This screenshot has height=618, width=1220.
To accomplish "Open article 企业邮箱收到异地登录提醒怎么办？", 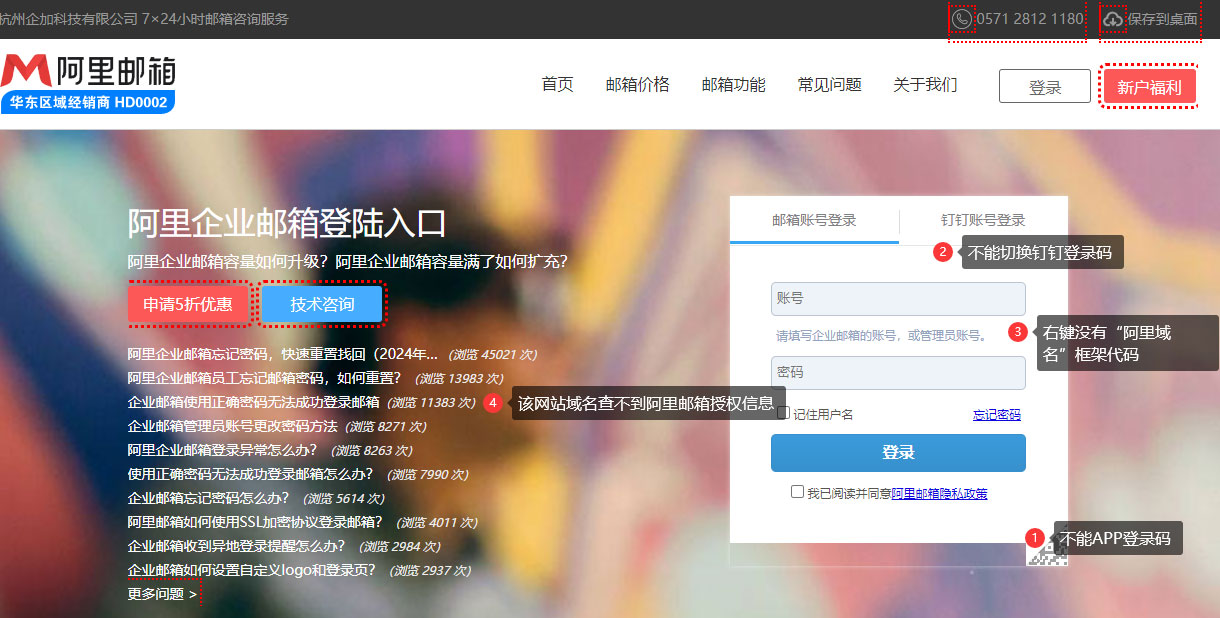I will pos(236,546).
